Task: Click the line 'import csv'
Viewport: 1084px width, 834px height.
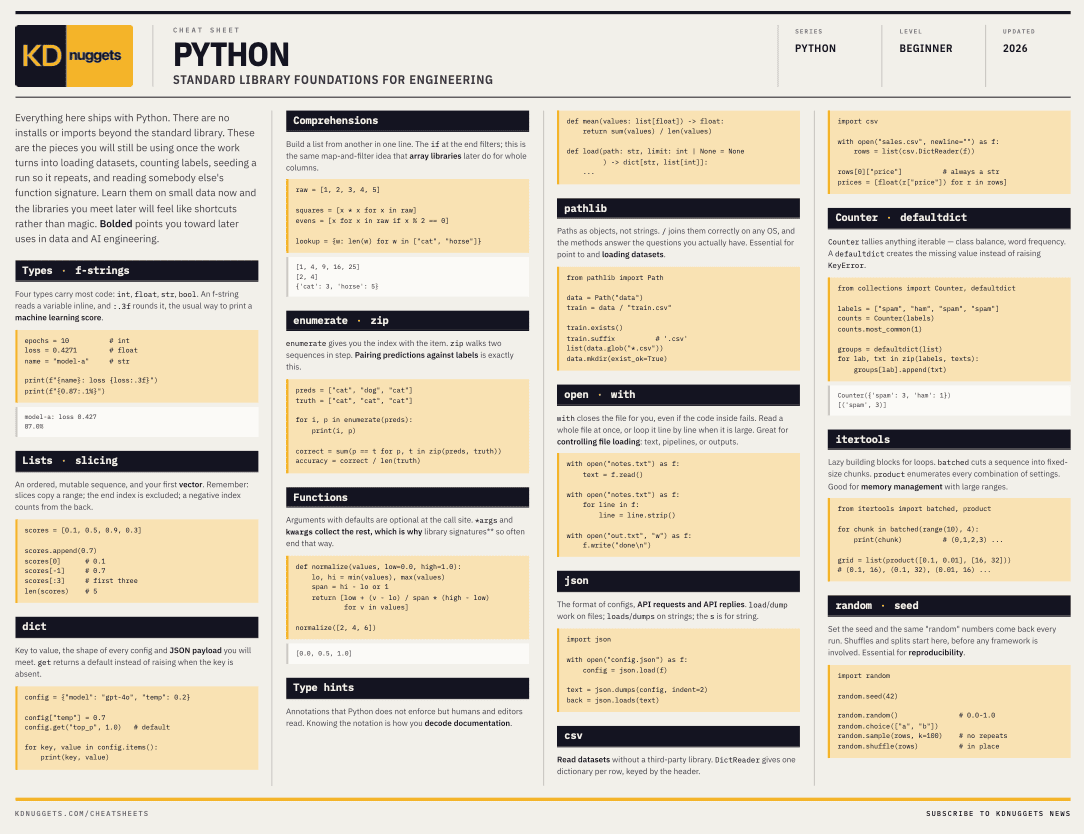Action: click(857, 121)
